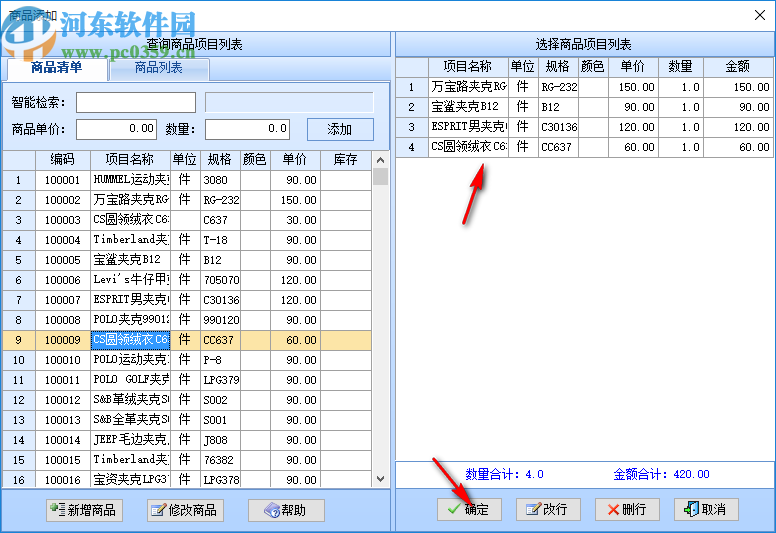
Task: Click the 金额合计 420.00 total
Action: click(x=661, y=474)
